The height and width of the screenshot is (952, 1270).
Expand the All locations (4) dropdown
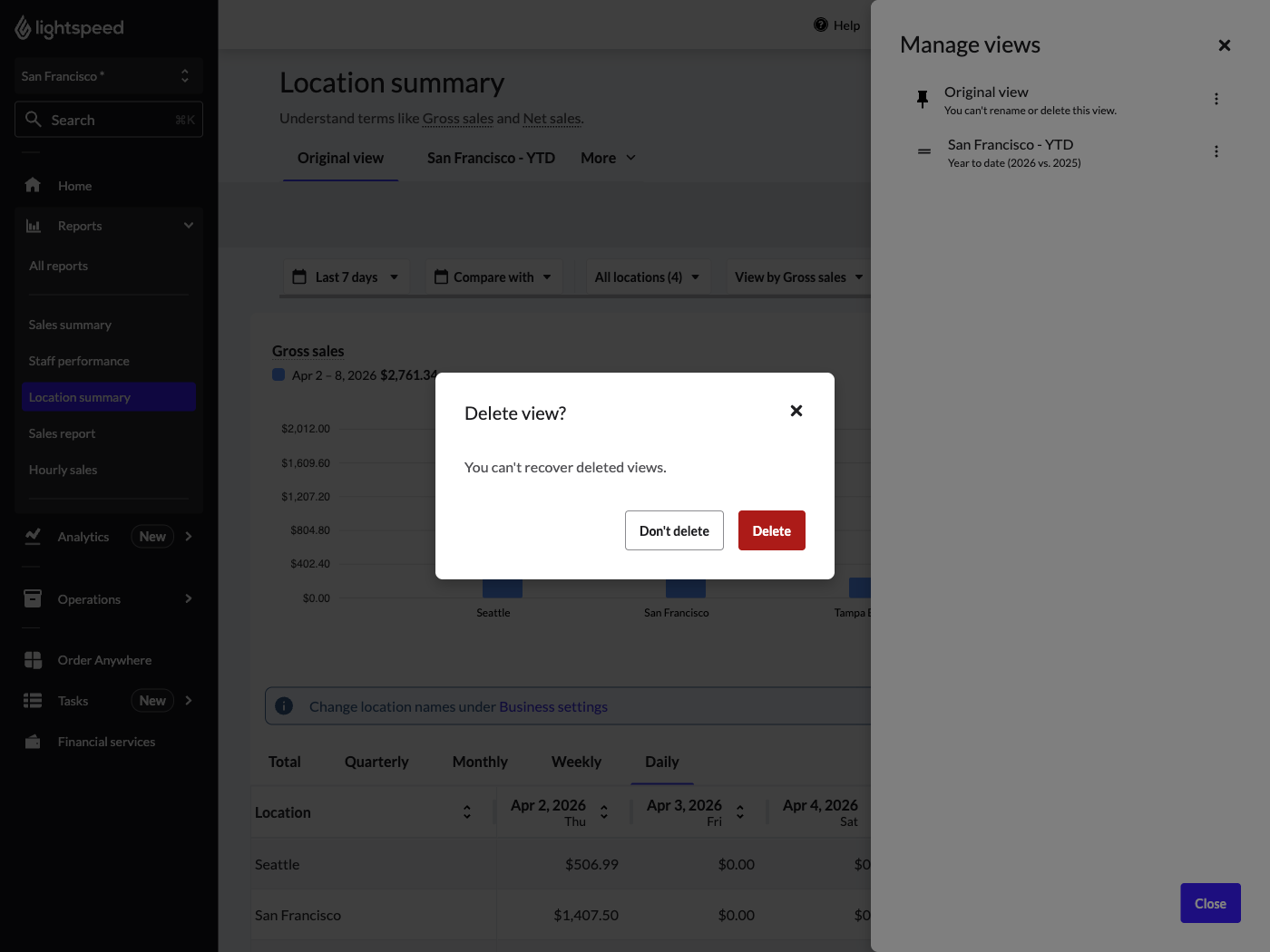point(647,277)
